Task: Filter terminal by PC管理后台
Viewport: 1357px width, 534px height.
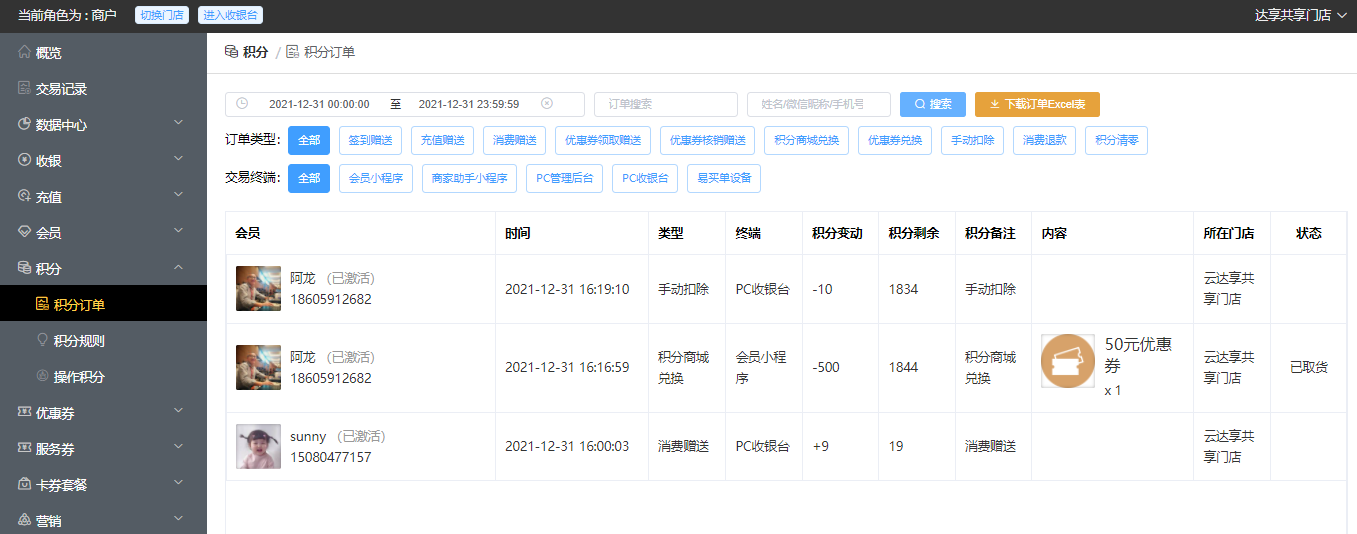Action: 565,178
